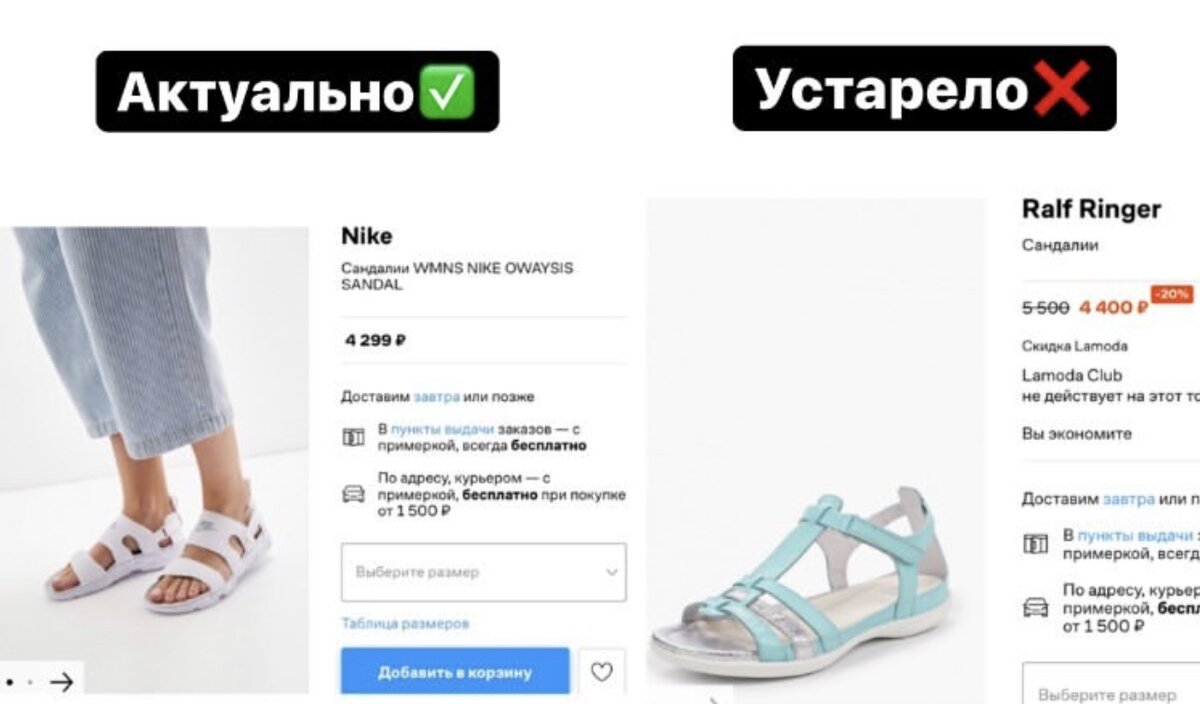The width and height of the screenshot is (1200, 704).
Task: Click the courier car icon under Nike
Action: click(353, 493)
